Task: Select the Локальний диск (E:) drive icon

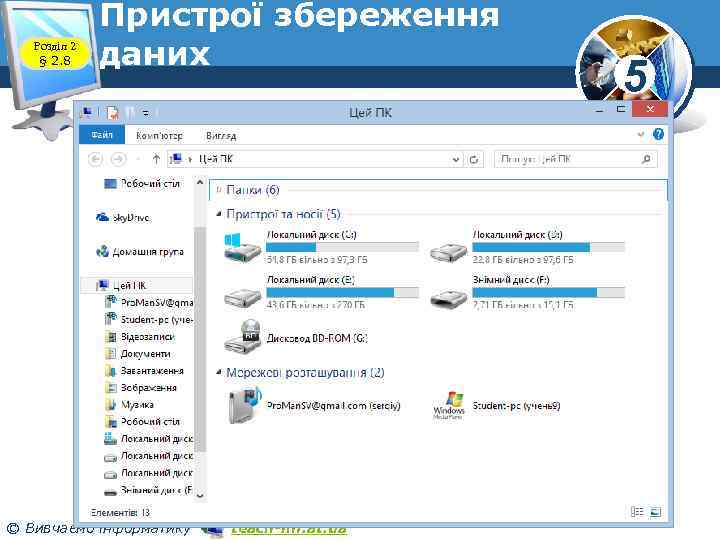Action: click(x=242, y=298)
